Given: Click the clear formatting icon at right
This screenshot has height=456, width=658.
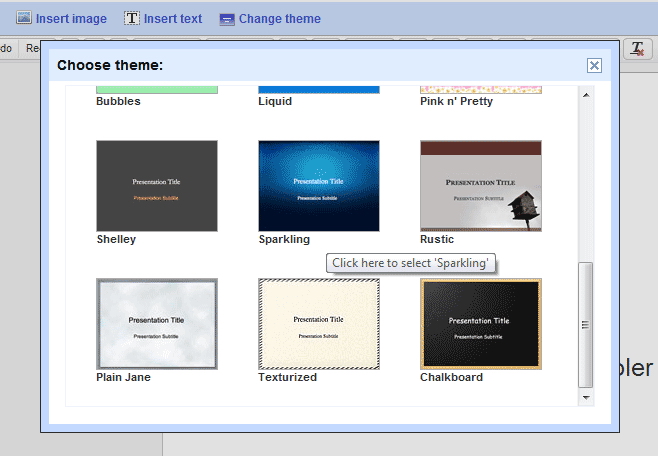Looking at the screenshot, I should pos(636,48).
